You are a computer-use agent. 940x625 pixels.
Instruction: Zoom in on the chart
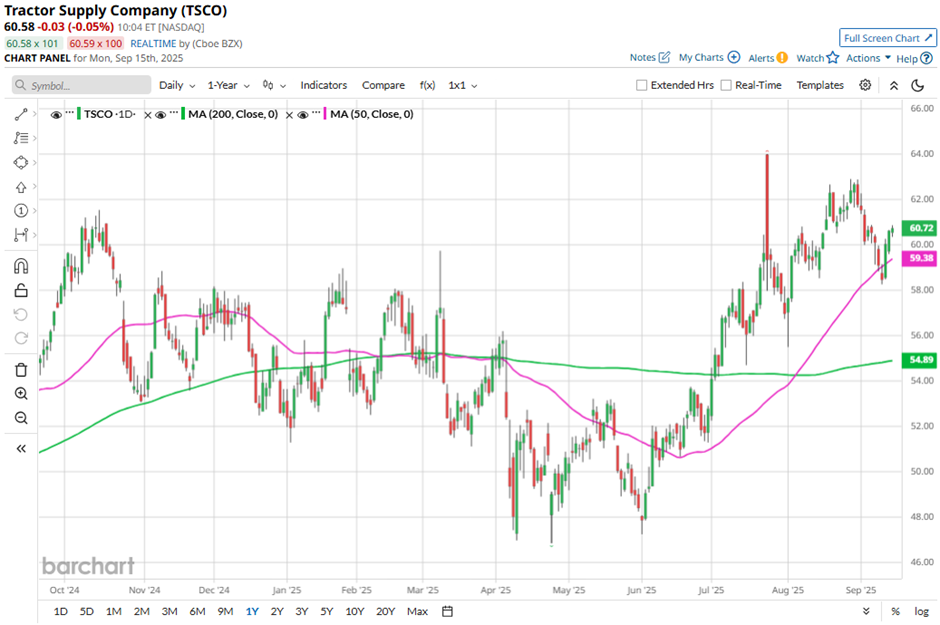[21, 394]
